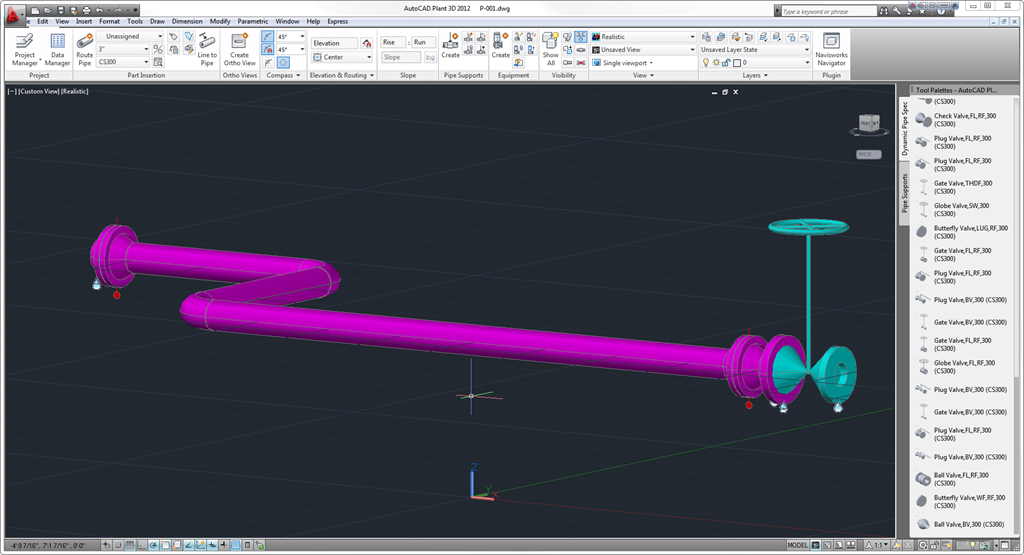The height and width of the screenshot is (555, 1024).
Task: Open the Single viewport dropdown
Action: tap(622, 63)
